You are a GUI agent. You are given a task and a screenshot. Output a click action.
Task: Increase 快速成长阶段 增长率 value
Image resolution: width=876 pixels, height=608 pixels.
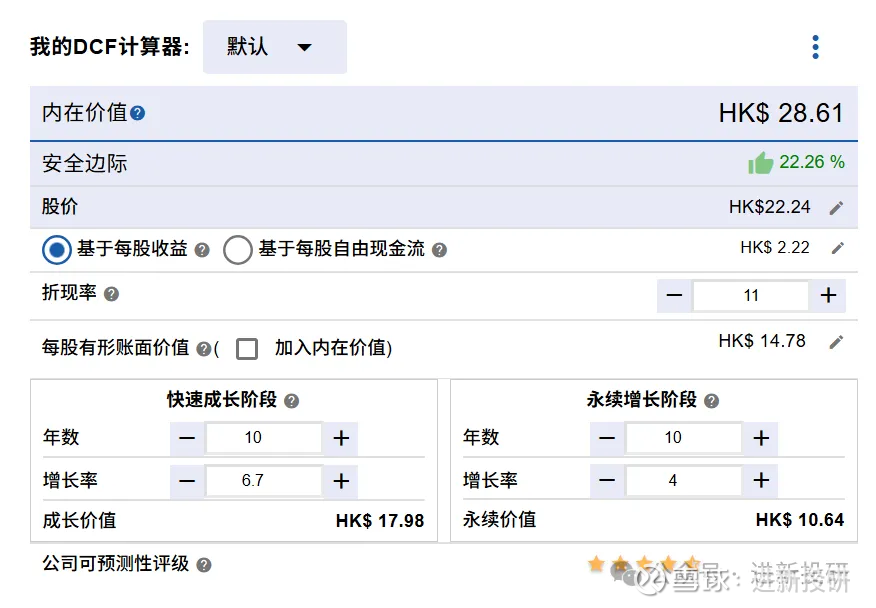click(x=341, y=481)
